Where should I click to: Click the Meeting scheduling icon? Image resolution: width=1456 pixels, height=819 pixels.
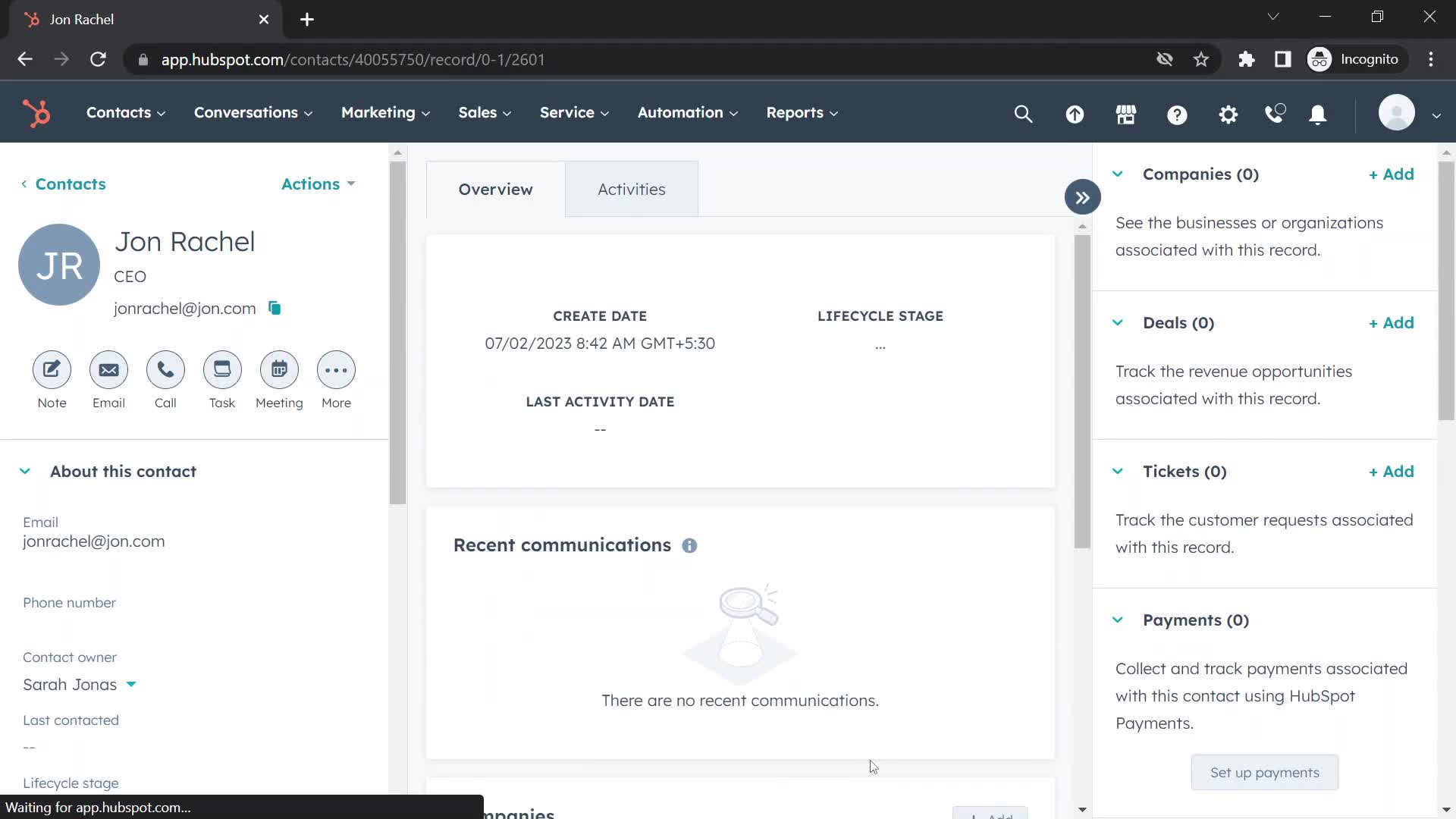click(279, 370)
